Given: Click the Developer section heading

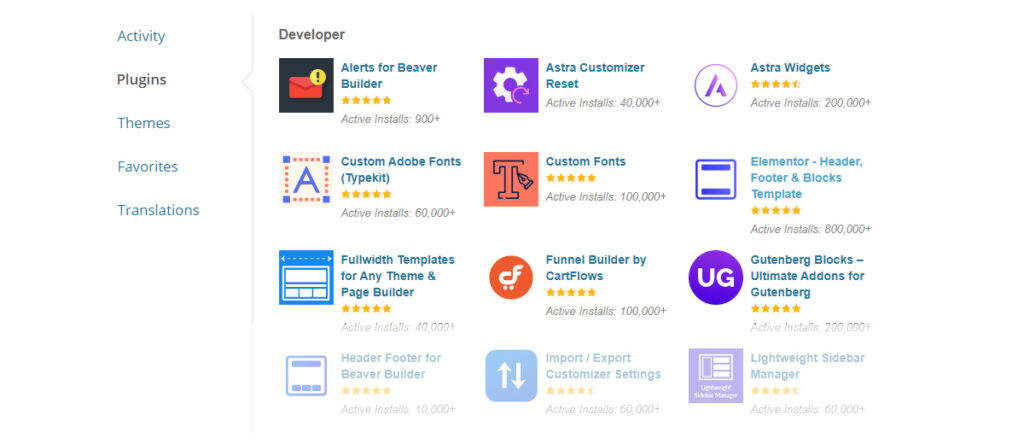Looking at the screenshot, I should point(312,35).
